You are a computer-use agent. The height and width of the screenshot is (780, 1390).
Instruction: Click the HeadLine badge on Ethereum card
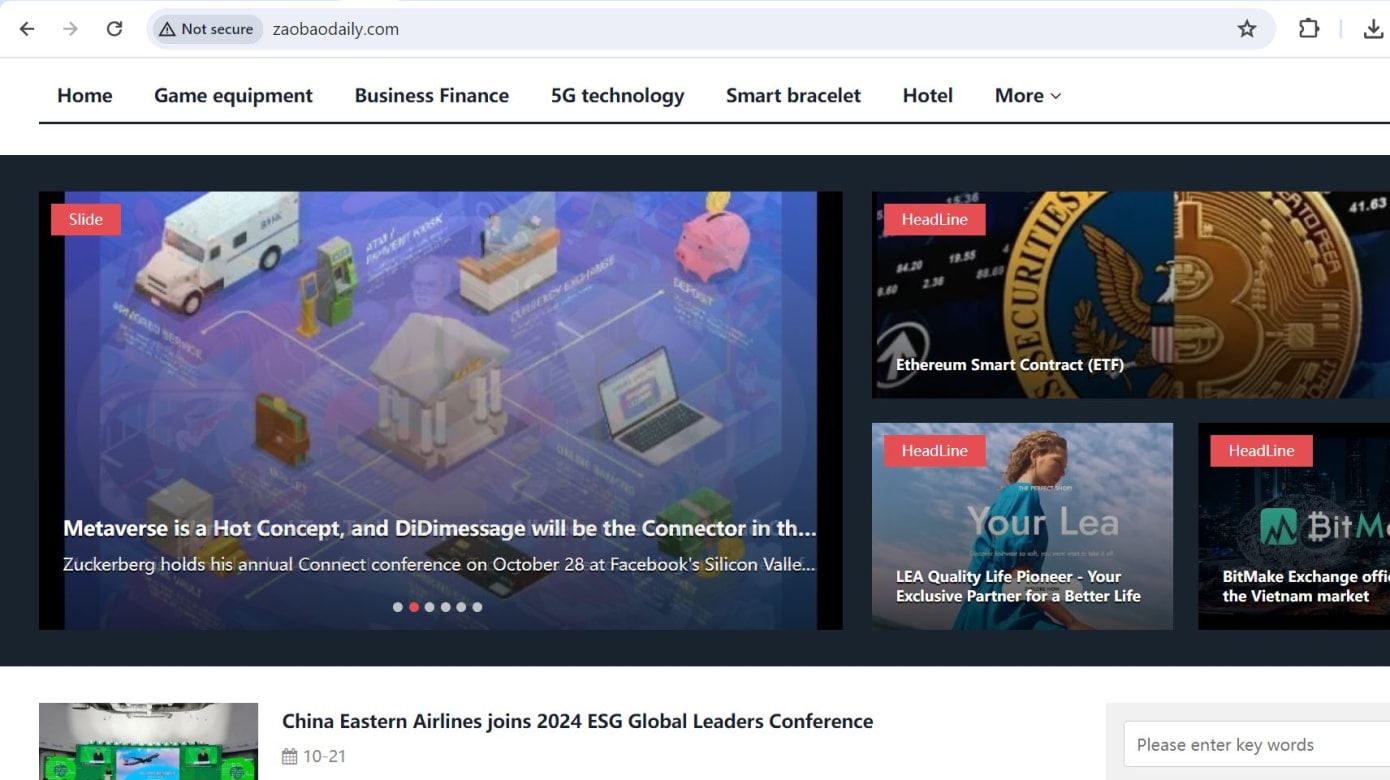point(935,219)
